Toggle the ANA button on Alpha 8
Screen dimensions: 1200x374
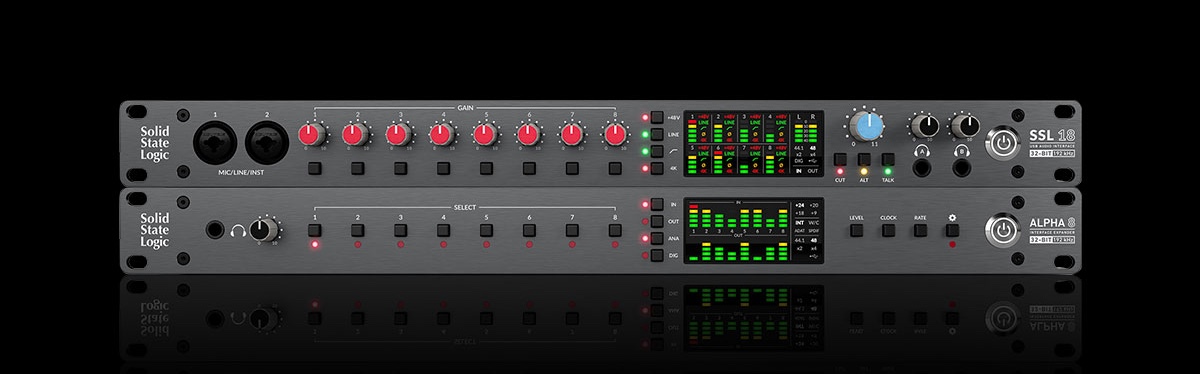point(657,238)
